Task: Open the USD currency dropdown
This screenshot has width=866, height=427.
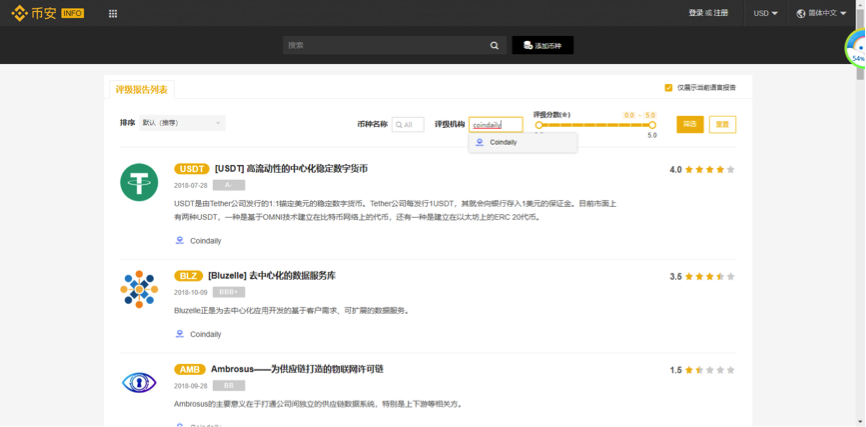Action: coord(765,13)
